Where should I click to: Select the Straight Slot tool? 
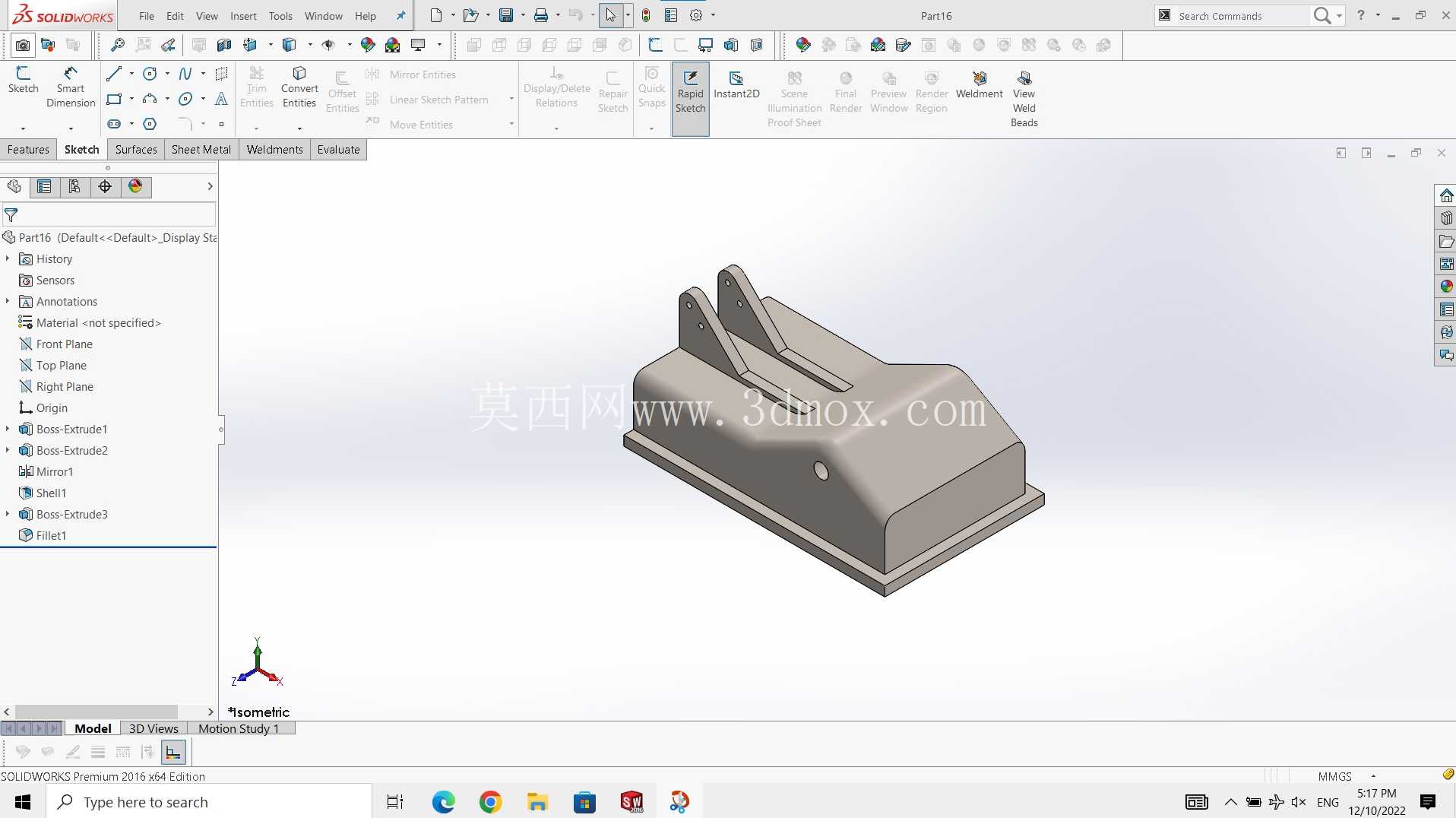pyautogui.click(x=114, y=124)
